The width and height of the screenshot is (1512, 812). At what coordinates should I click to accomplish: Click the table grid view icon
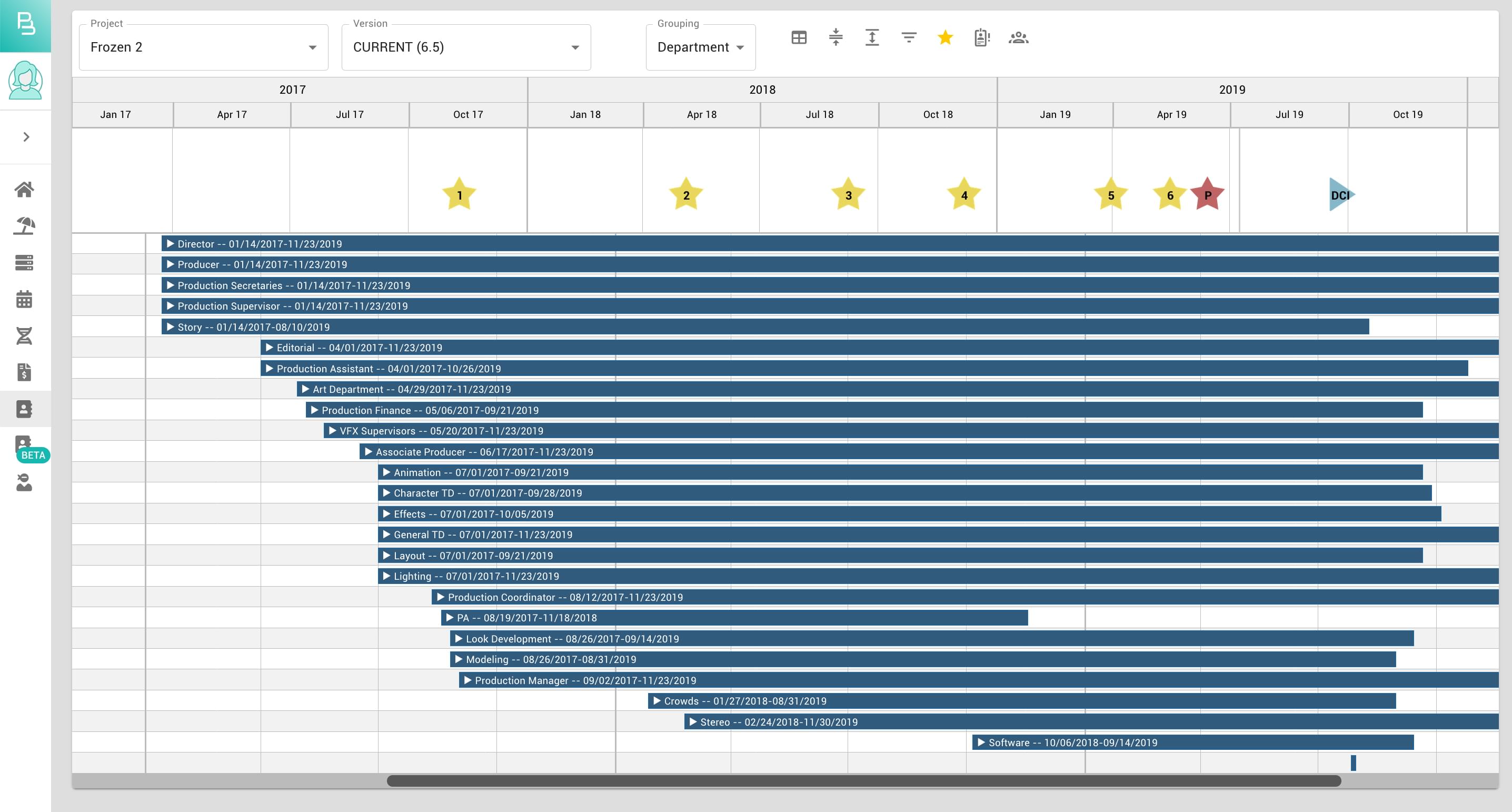click(x=799, y=38)
